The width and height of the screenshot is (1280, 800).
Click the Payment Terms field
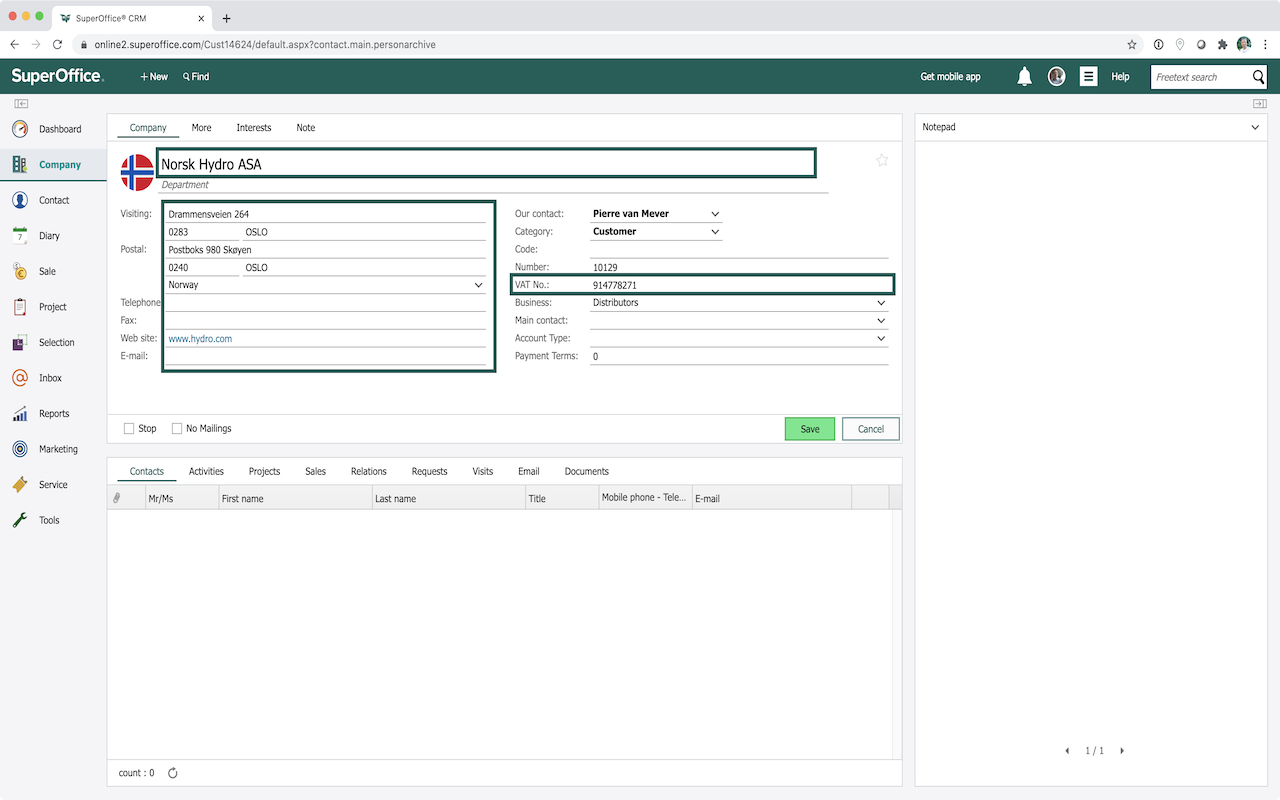click(739, 356)
